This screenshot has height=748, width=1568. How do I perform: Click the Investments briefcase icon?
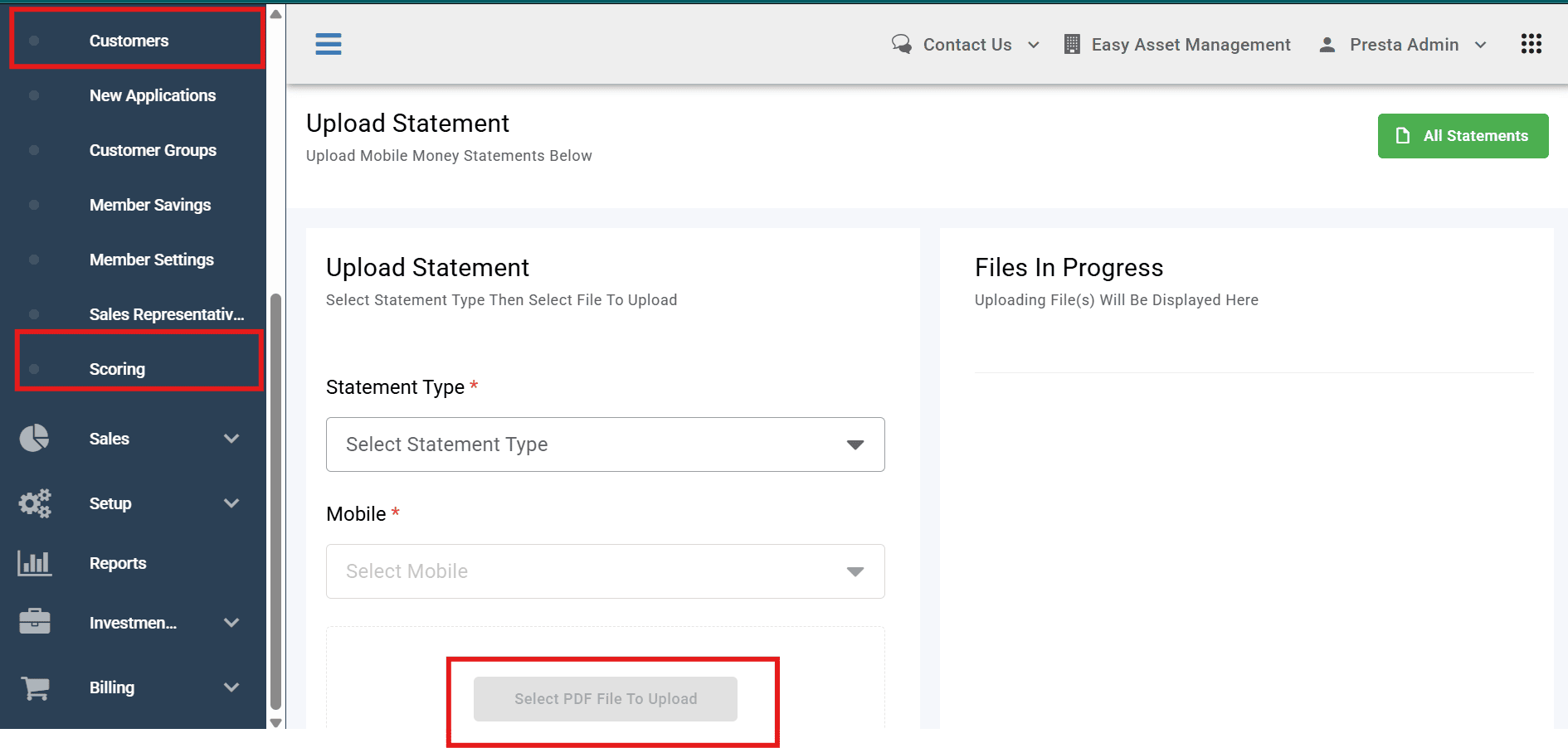pos(35,622)
